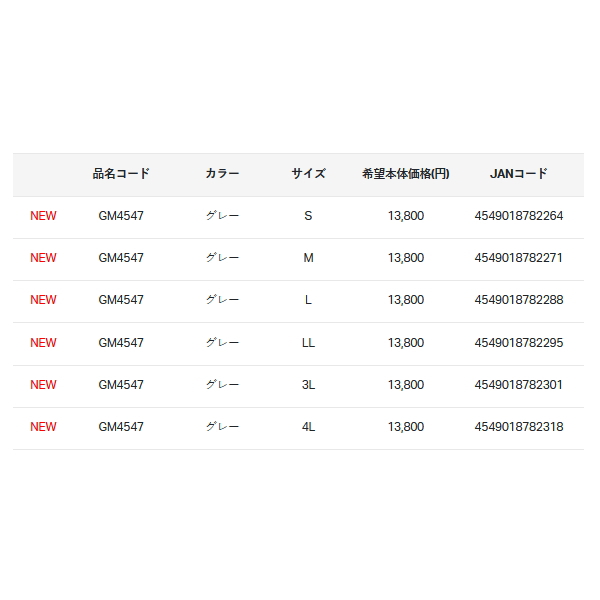Click the 品名コード column header
600x600 pixels.
[121, 174]
